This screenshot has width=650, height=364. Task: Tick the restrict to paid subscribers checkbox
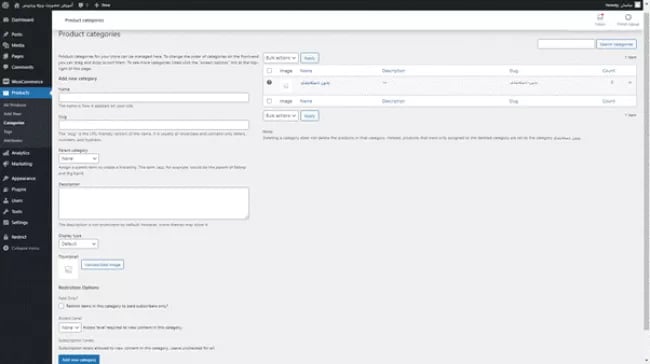[61, 306]
